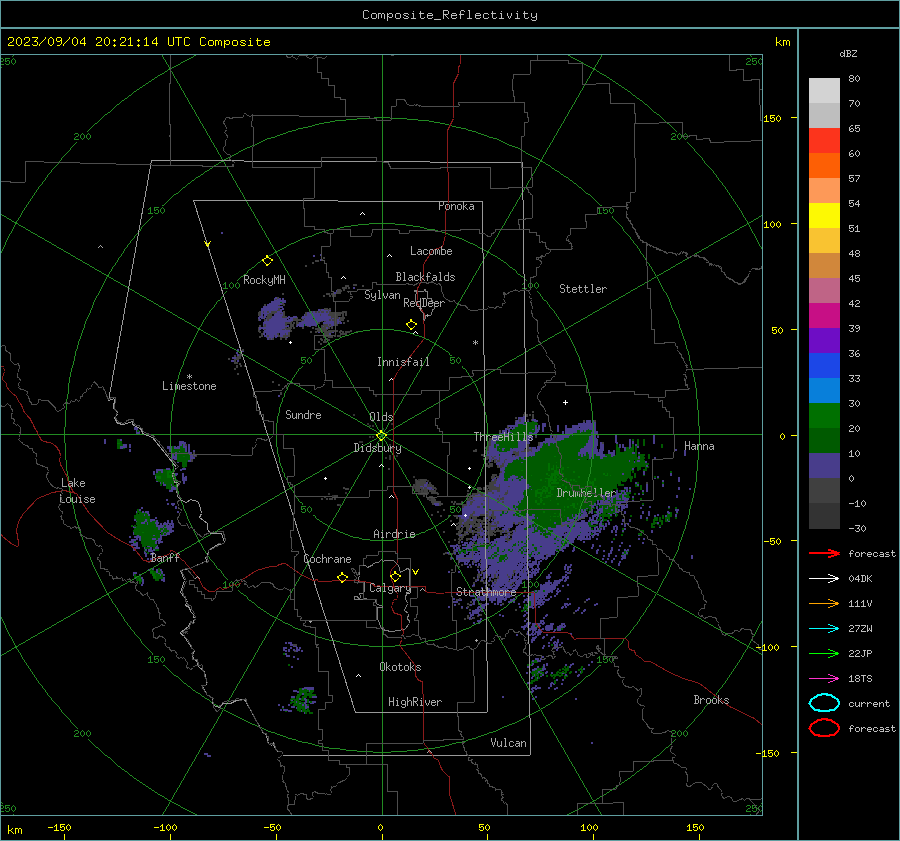Click the Olds label
This screenshot has height=841, width=900.
click(x=381, y=417)
